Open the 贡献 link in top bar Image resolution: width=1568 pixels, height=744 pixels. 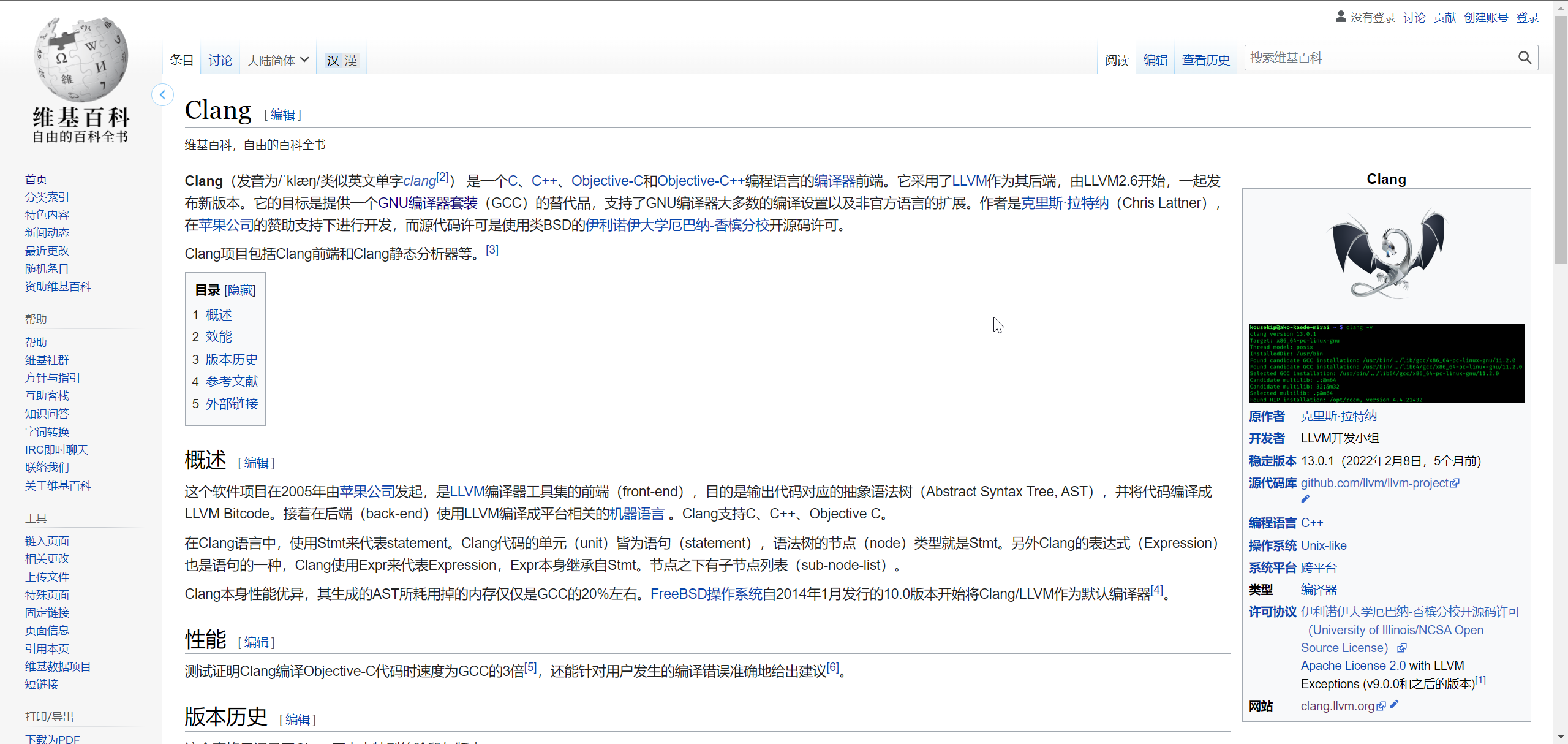tap(1444, 18)
